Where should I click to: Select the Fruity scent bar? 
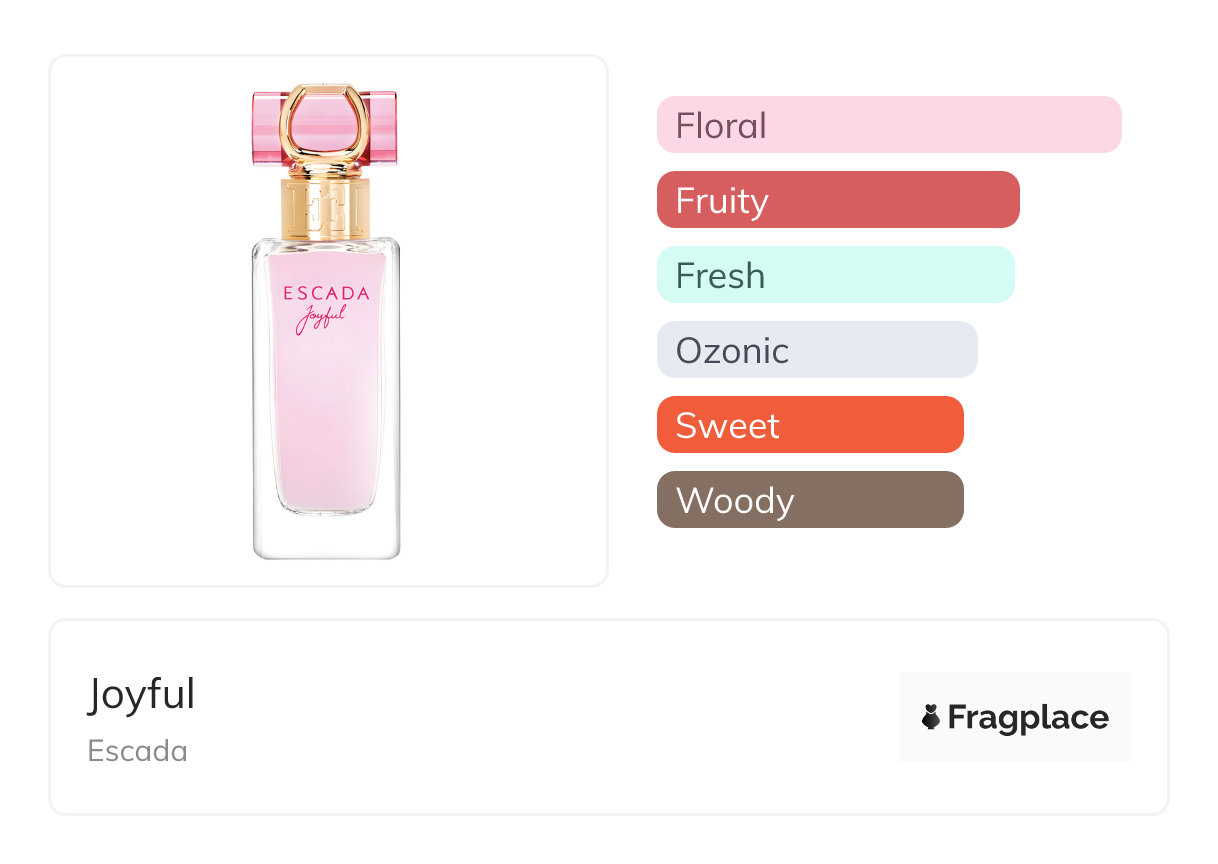point(838,200)
